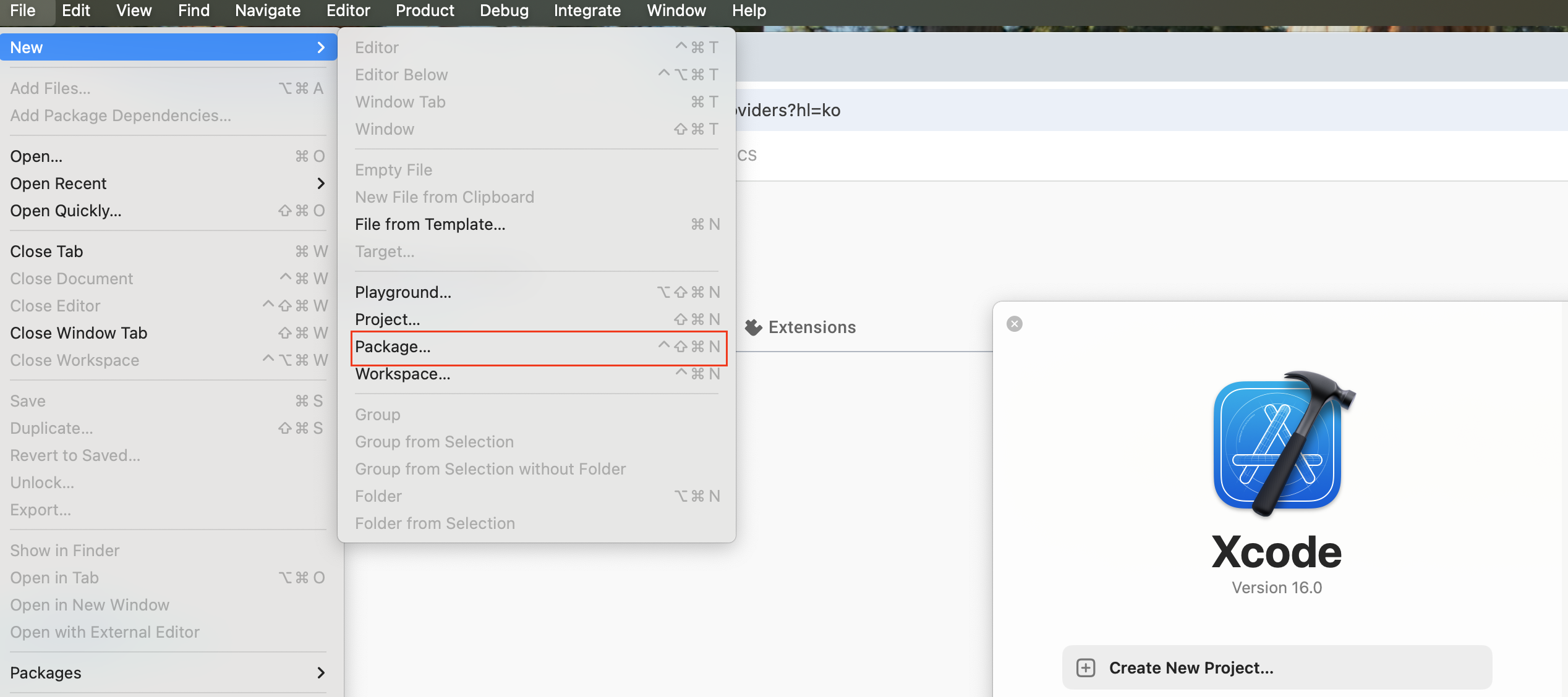Select Playground… menu entry
Viewport: 1568px width, 697px height.
click(403, 292)
